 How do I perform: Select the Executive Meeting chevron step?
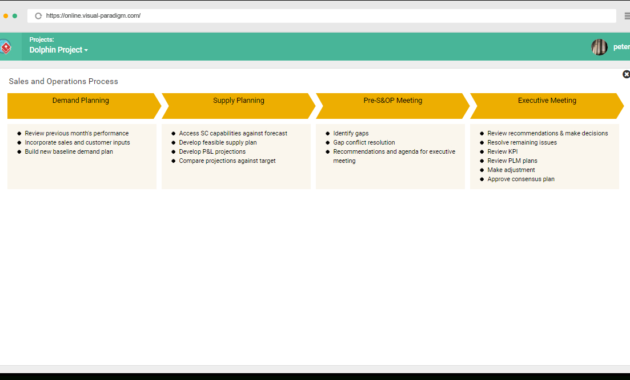[x=547, y=106]
